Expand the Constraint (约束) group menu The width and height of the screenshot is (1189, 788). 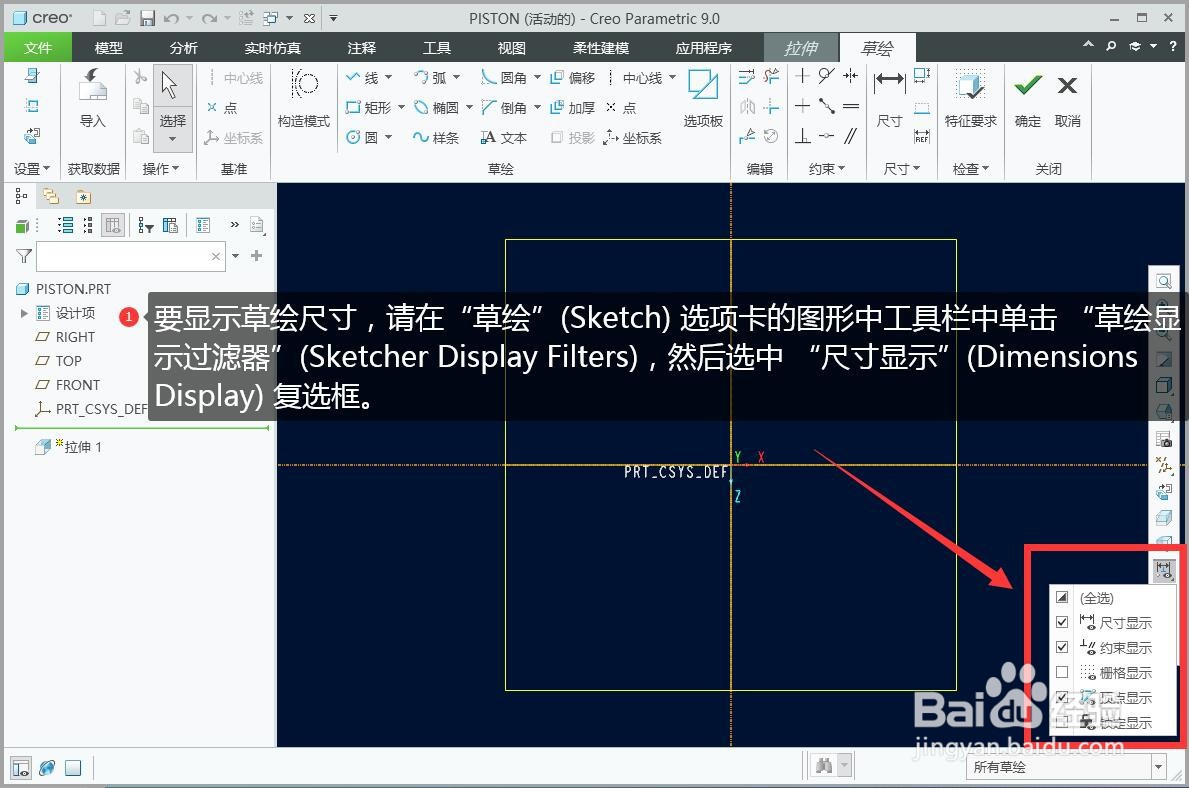[827, 168]
